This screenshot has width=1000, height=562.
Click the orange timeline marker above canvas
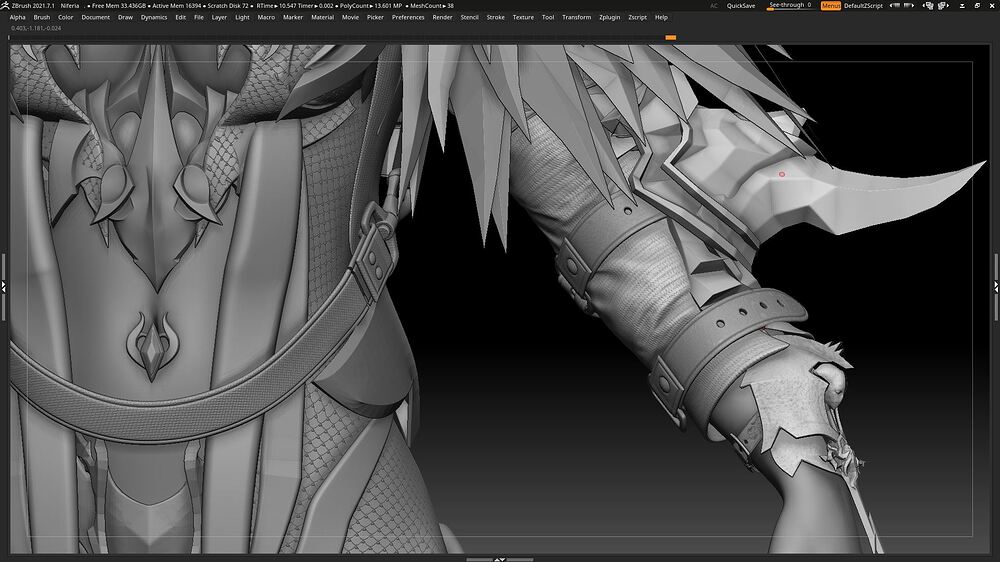670,38
